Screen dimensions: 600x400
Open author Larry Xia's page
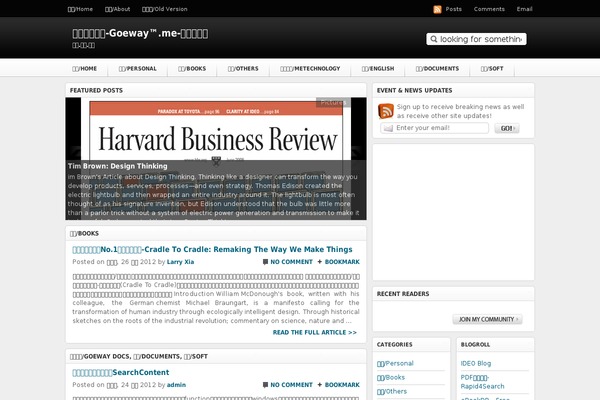tap(180, 262)
